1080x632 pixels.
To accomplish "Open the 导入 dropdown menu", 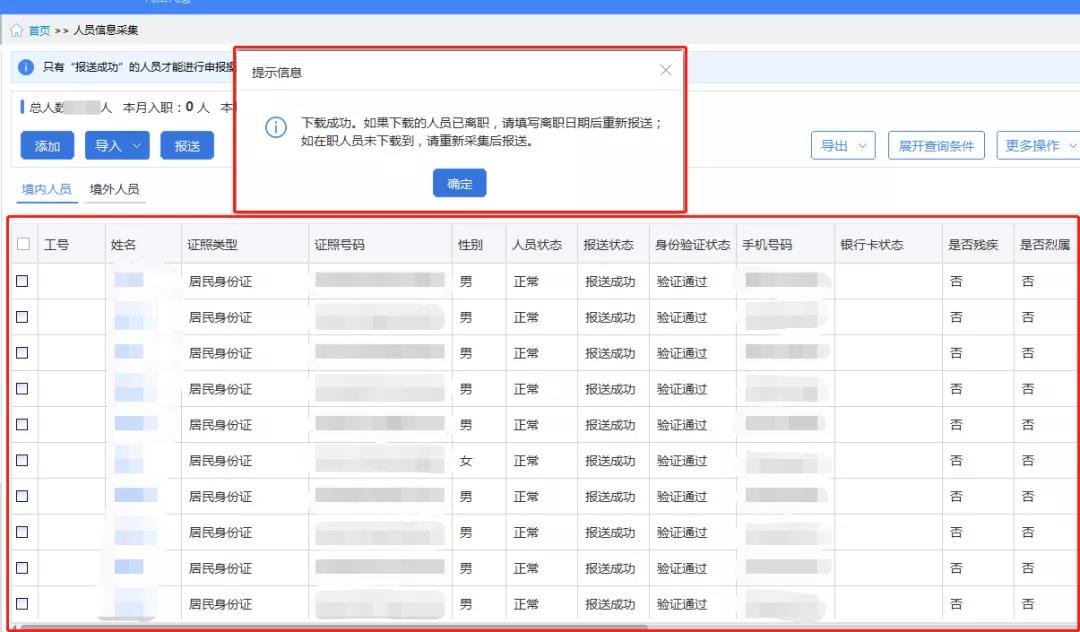I will coord(116,145).
